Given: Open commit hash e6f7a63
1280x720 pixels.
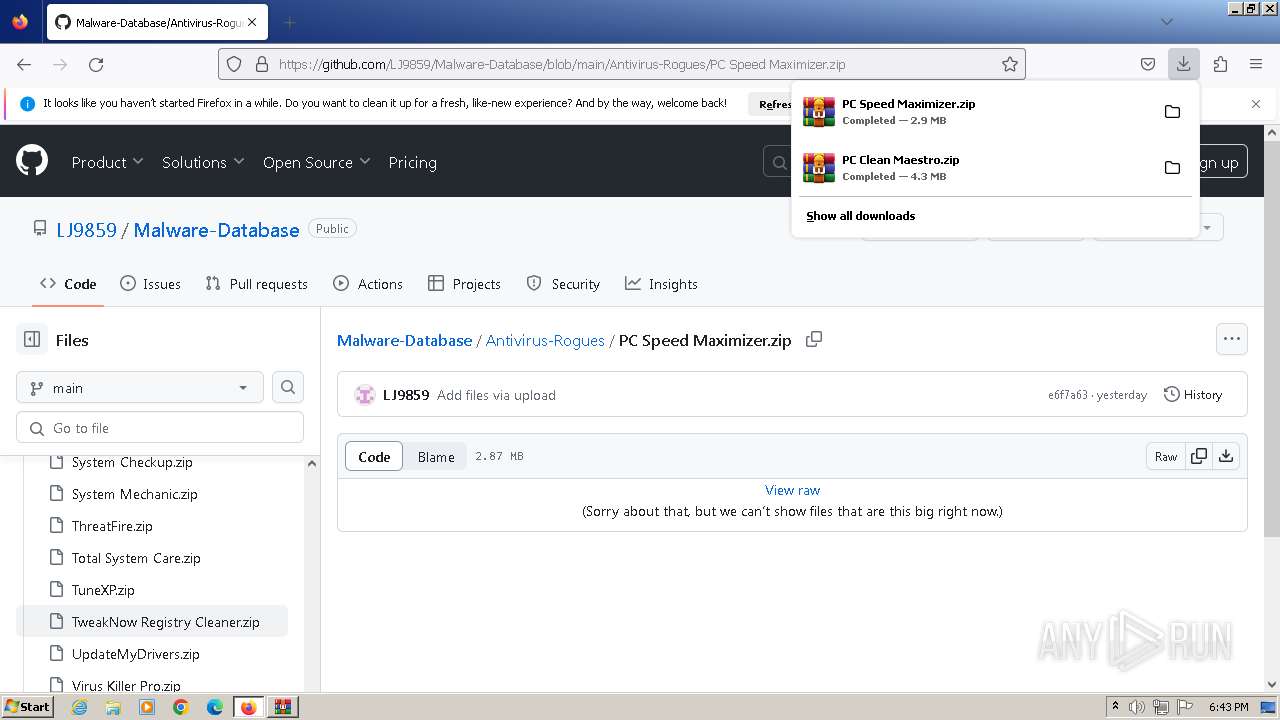Looking at the screenshot, I should [1068, 395].
